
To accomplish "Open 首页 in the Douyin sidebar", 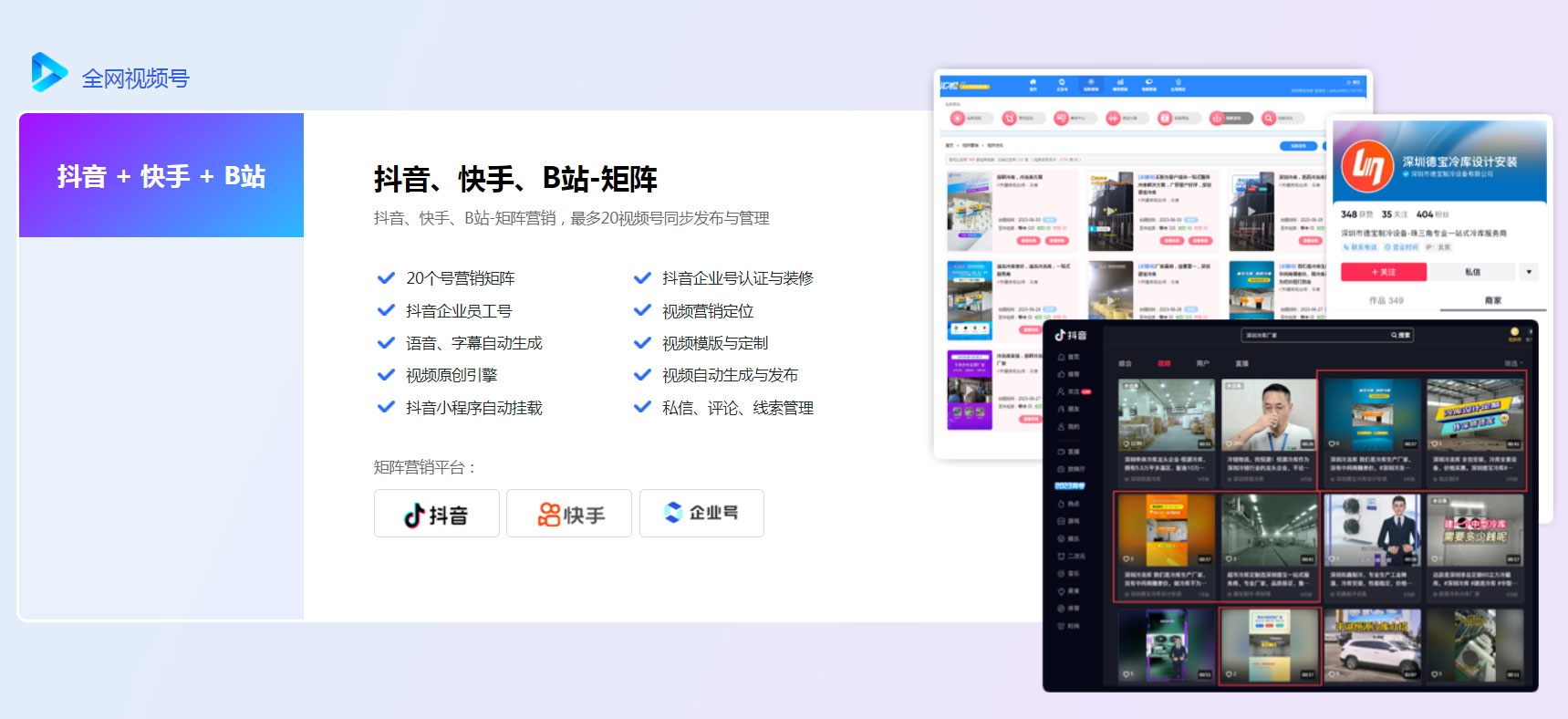I will [x=1068, y=357].
